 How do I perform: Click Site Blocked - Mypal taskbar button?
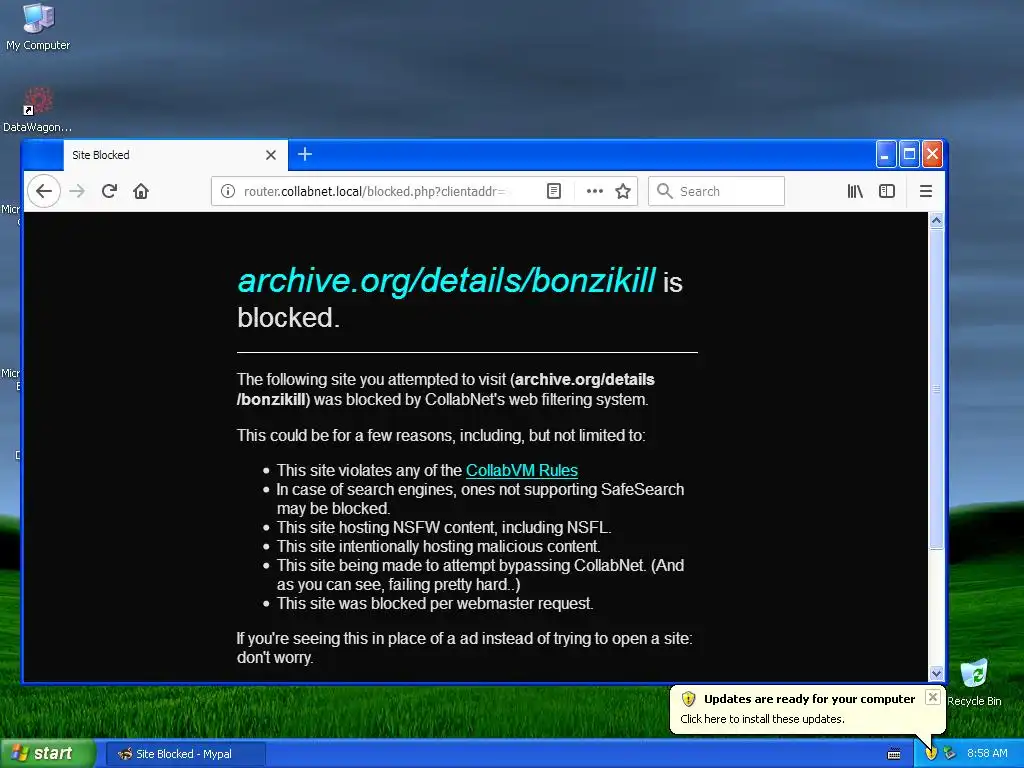click(185, 754)
